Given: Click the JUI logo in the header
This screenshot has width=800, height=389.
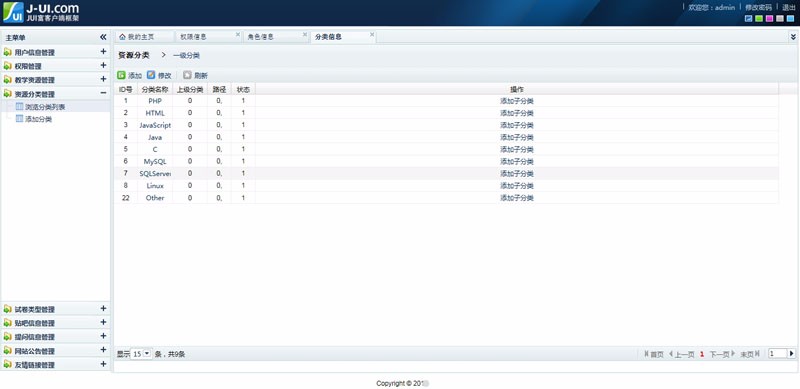Looking at the screenshot, I should coord(41,12).
